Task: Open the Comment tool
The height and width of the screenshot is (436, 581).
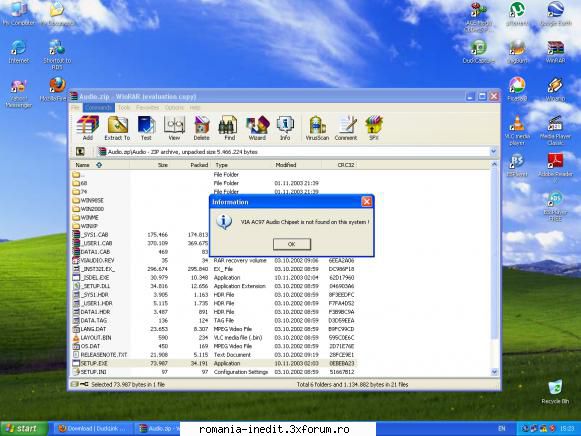Action: pyautogui.click(x=346, y=128)
